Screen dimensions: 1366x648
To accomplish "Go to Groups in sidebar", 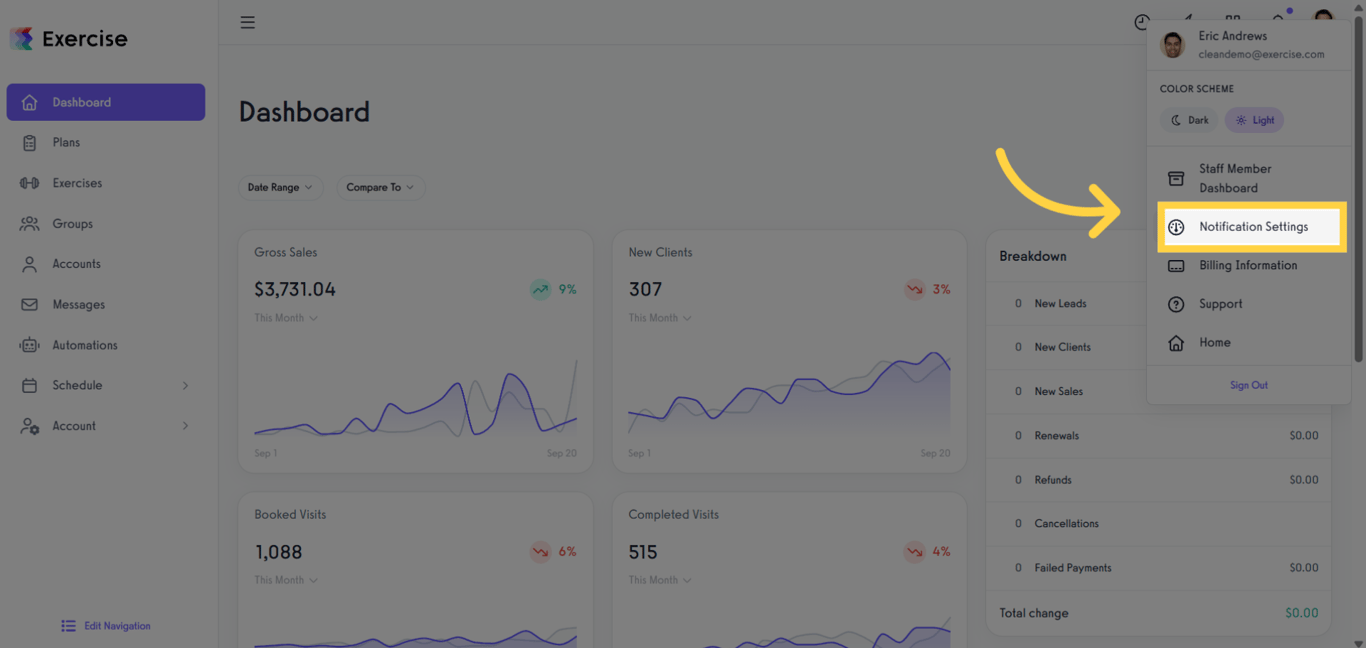I will [x=72, y=224].
